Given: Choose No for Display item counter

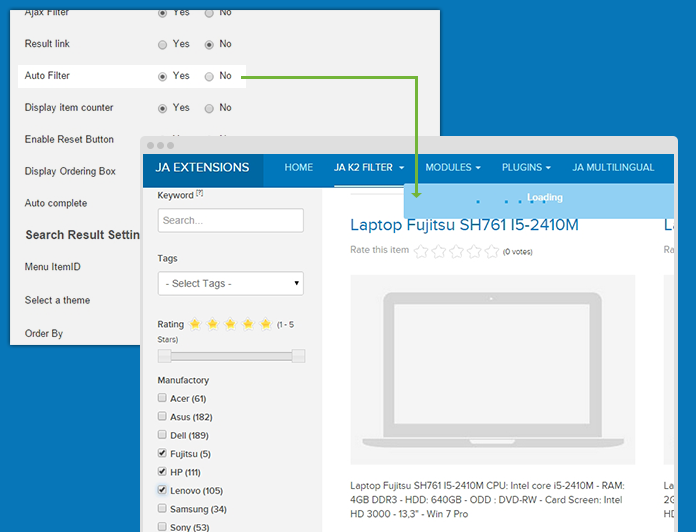Looking at the screenshot, I should coord(209,109).
